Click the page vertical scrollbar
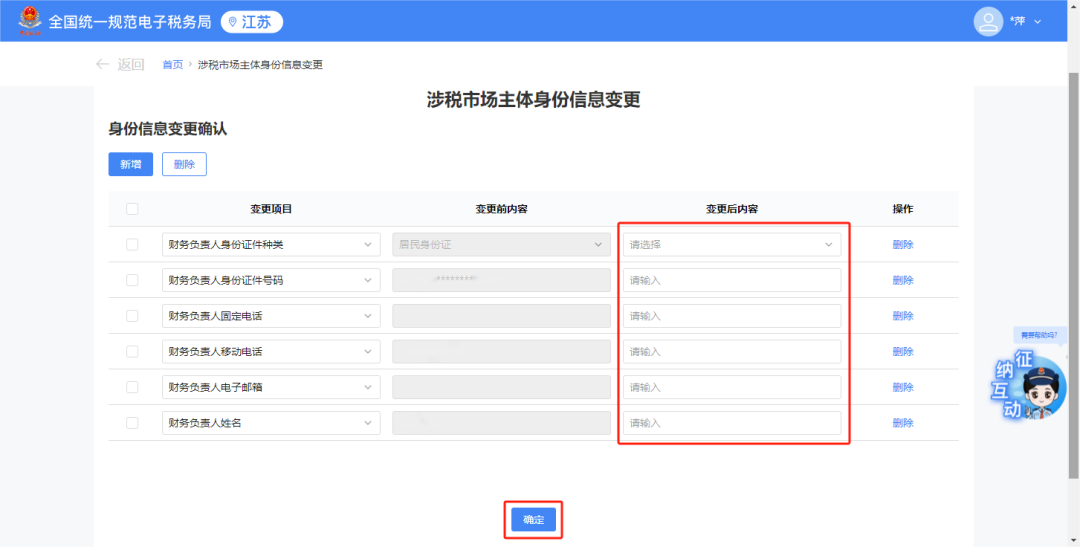This screenshot has height=547, width=1080. [x=1074, y=276]
